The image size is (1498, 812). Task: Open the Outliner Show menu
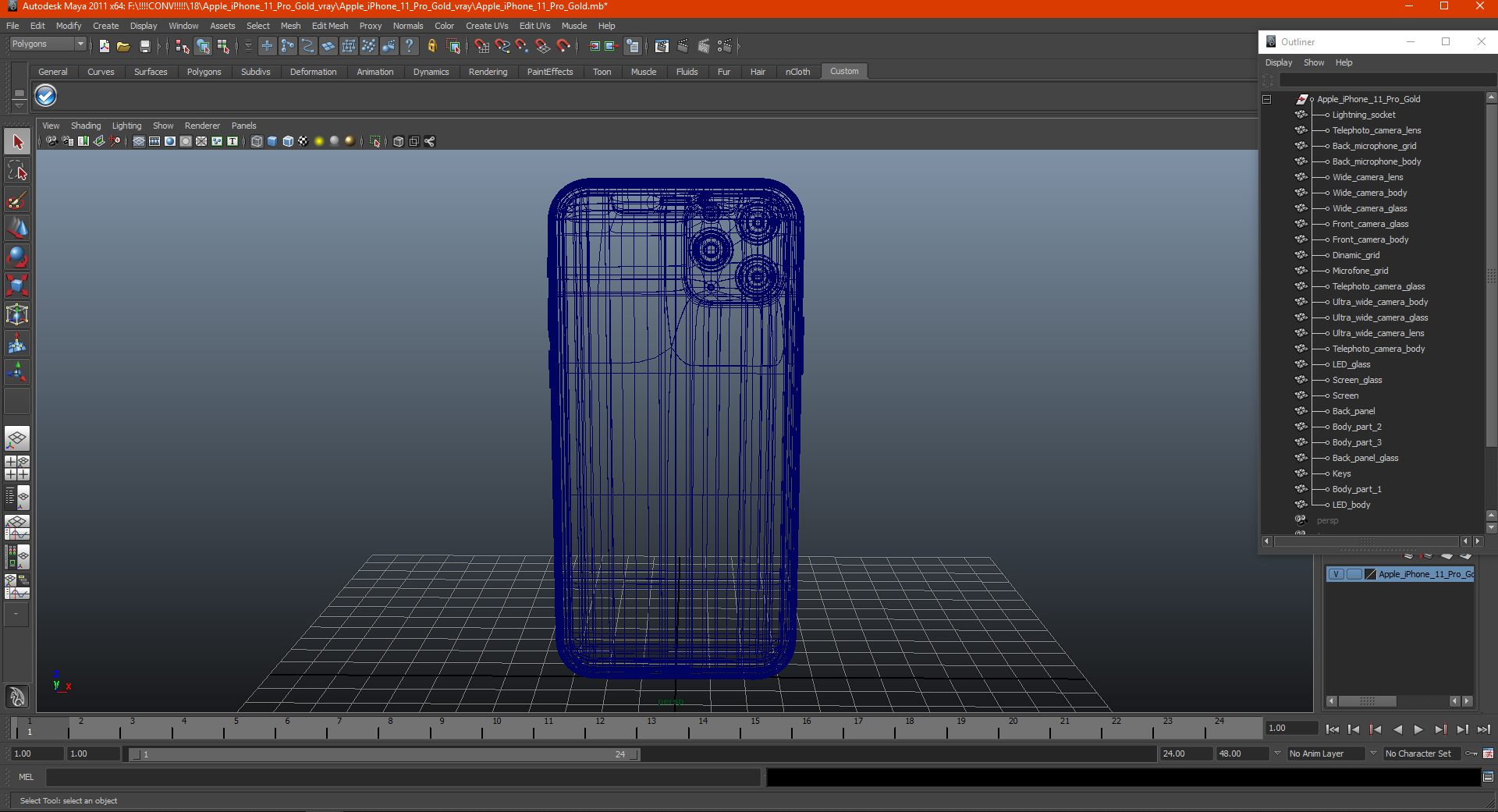pyautogui.click(x=1314, y=62)
